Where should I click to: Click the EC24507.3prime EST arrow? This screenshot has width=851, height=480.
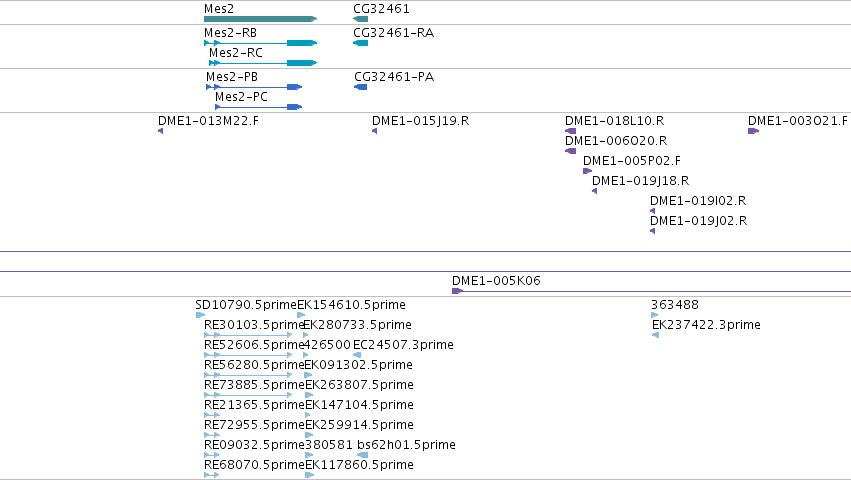click(x=357, y=355)
